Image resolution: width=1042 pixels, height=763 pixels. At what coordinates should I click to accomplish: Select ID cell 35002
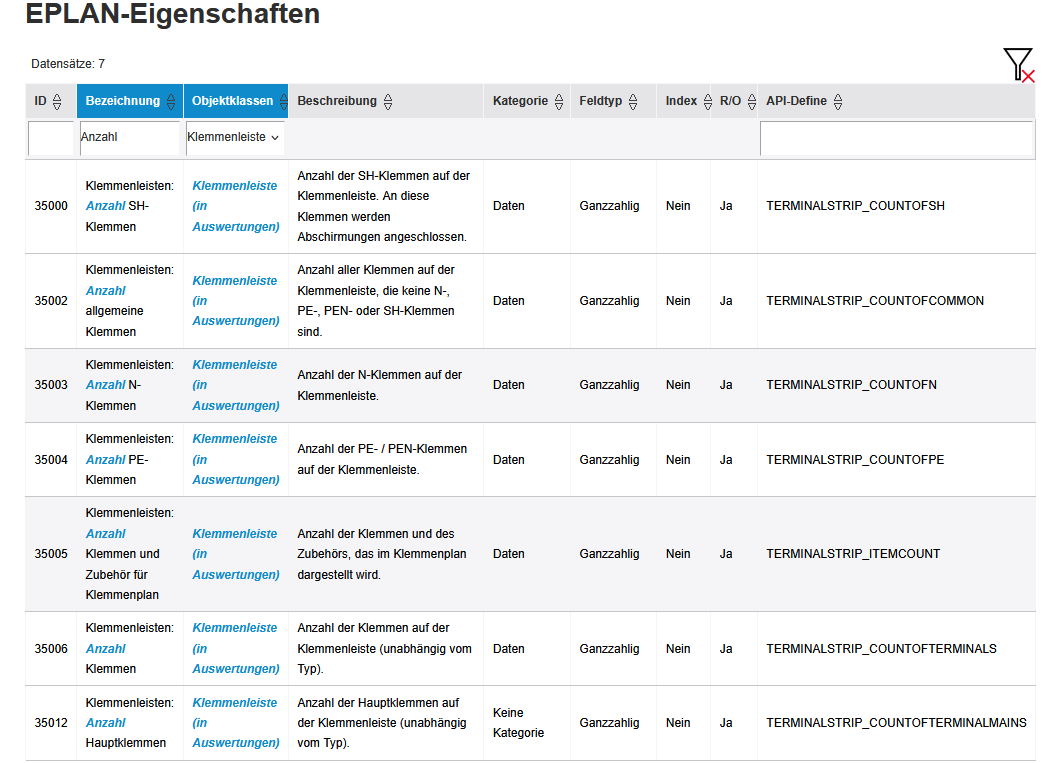(51, 300)
